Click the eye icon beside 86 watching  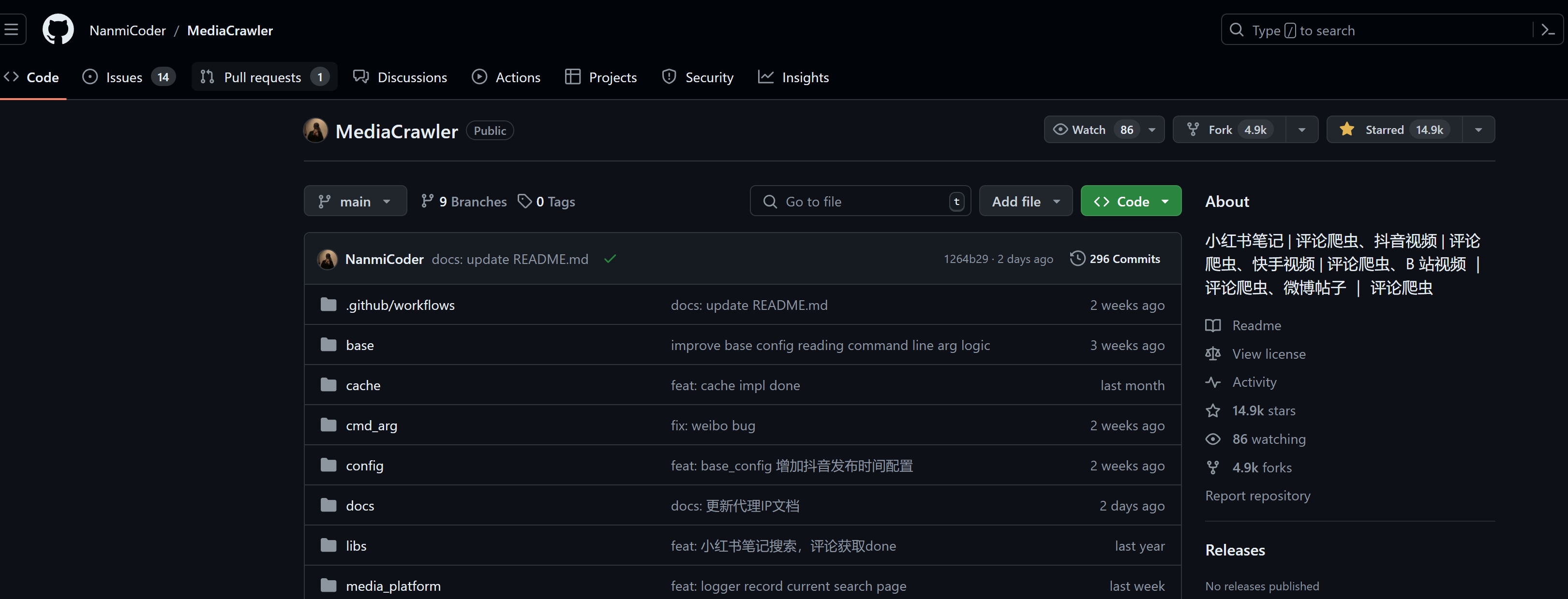click(1212, 439)
